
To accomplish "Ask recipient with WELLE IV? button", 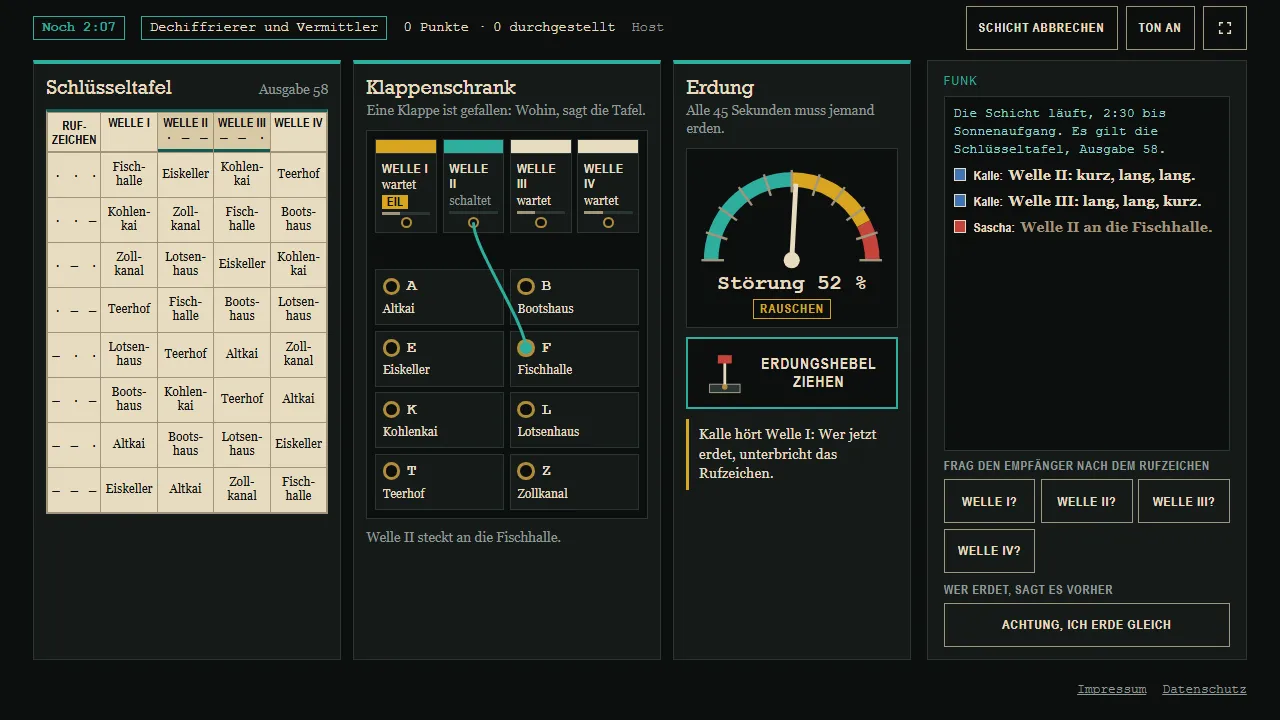I will point(989,551).
